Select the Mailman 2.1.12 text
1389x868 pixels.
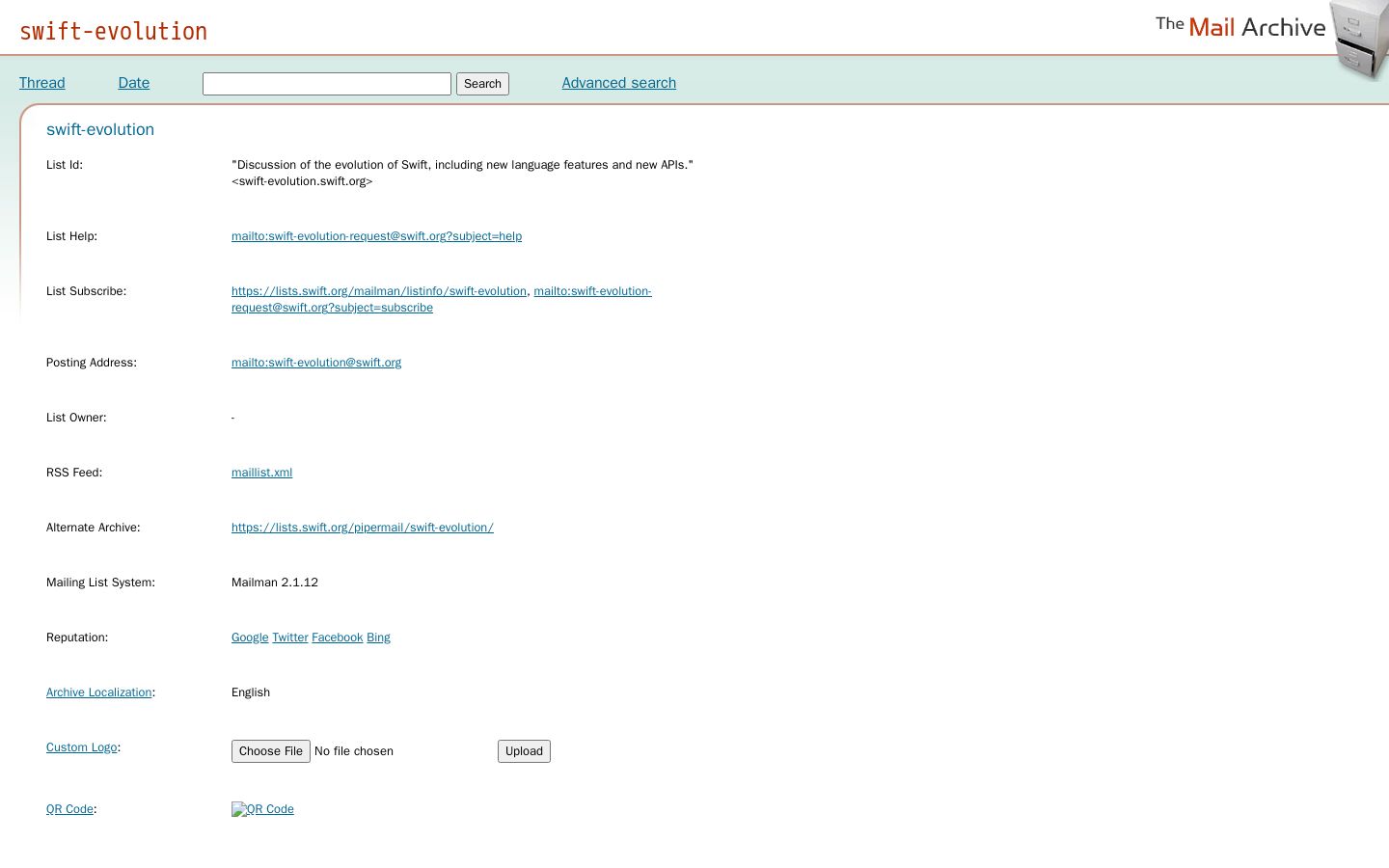pos(275,583)
